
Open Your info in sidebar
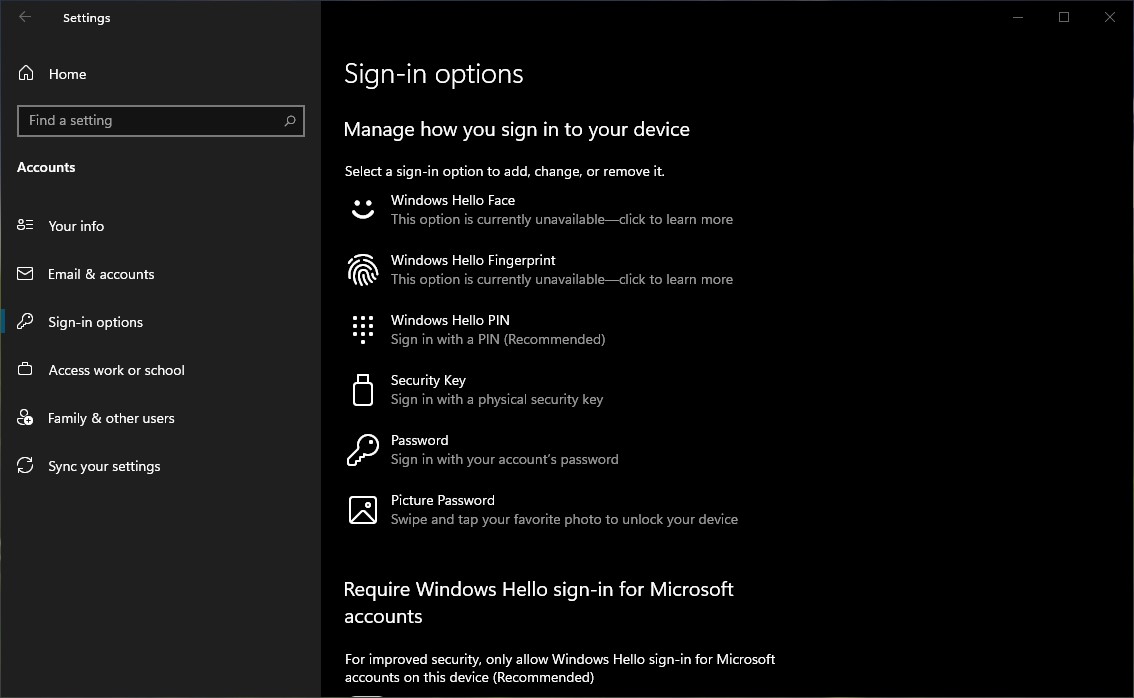point(161,226)
